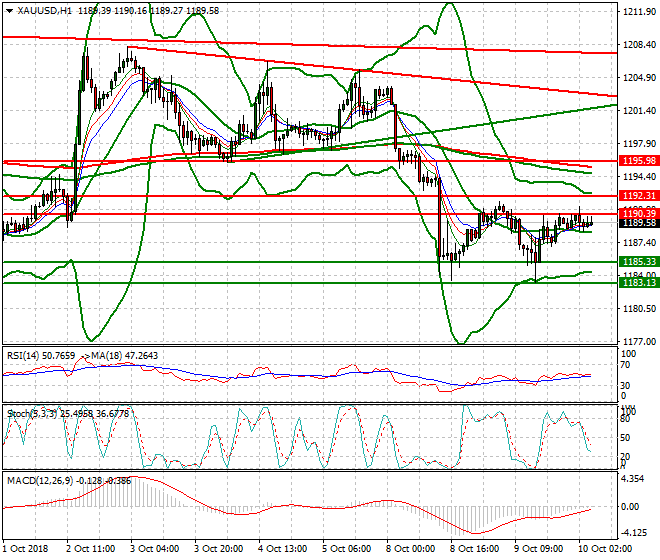
Task: Click the RSI scale level 30
Action: tap(626, 386)
